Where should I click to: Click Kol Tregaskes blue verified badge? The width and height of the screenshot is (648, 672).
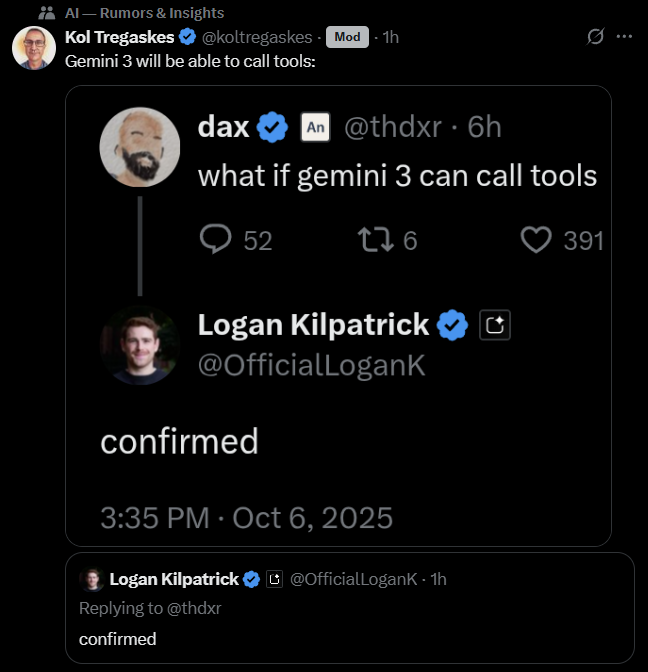point(186,37)
